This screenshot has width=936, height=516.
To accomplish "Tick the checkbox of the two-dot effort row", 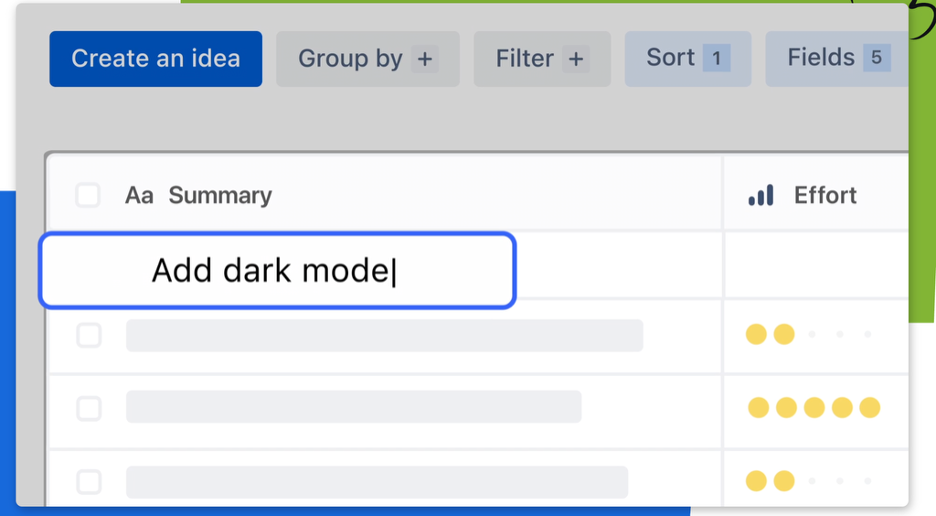I will (x=89, y=335).
